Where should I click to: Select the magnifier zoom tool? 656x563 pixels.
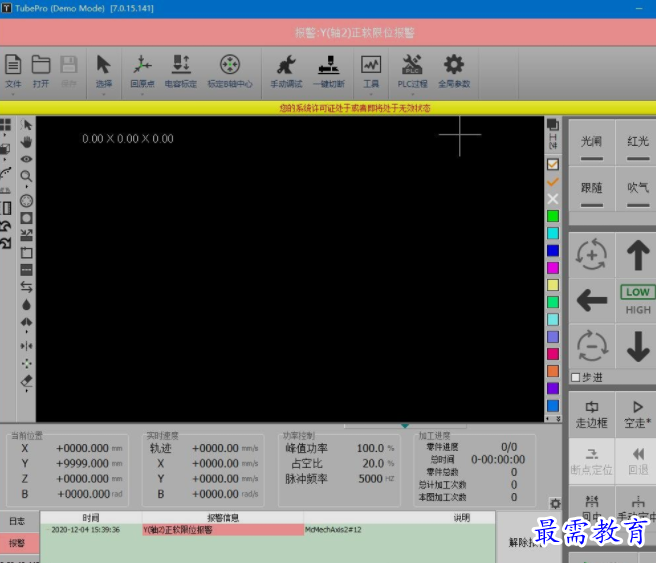pyautogui.click(x=26, y=176)
